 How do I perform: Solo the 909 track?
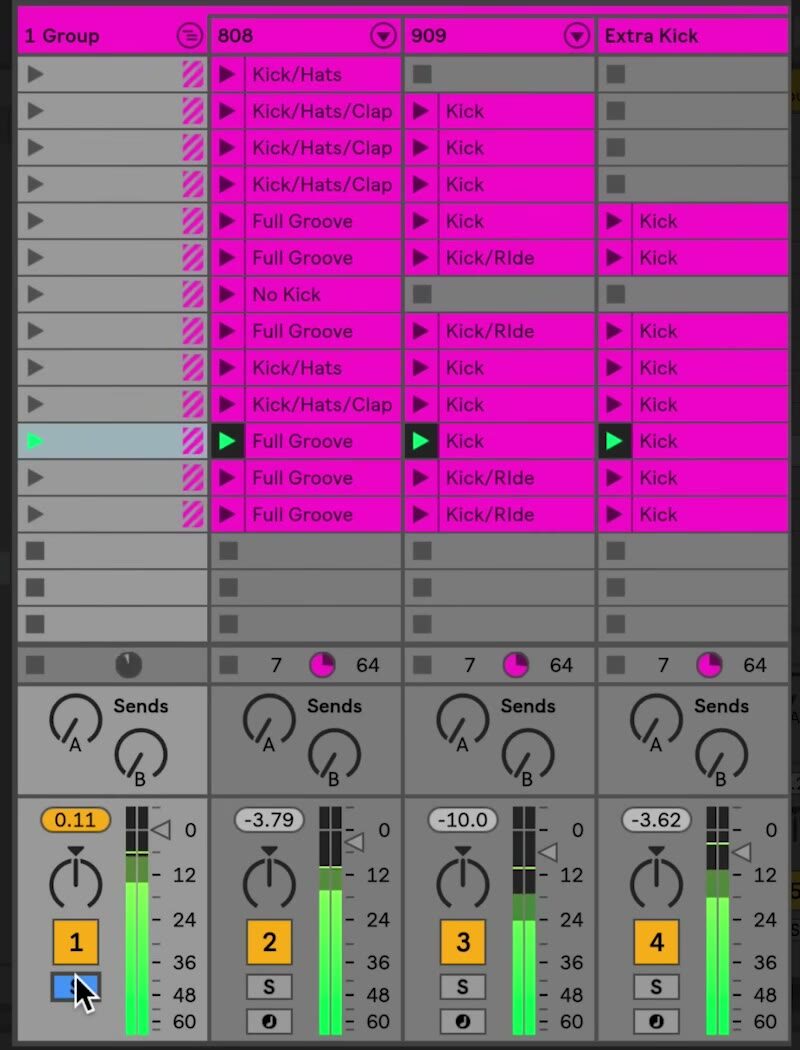click(463, 987)
